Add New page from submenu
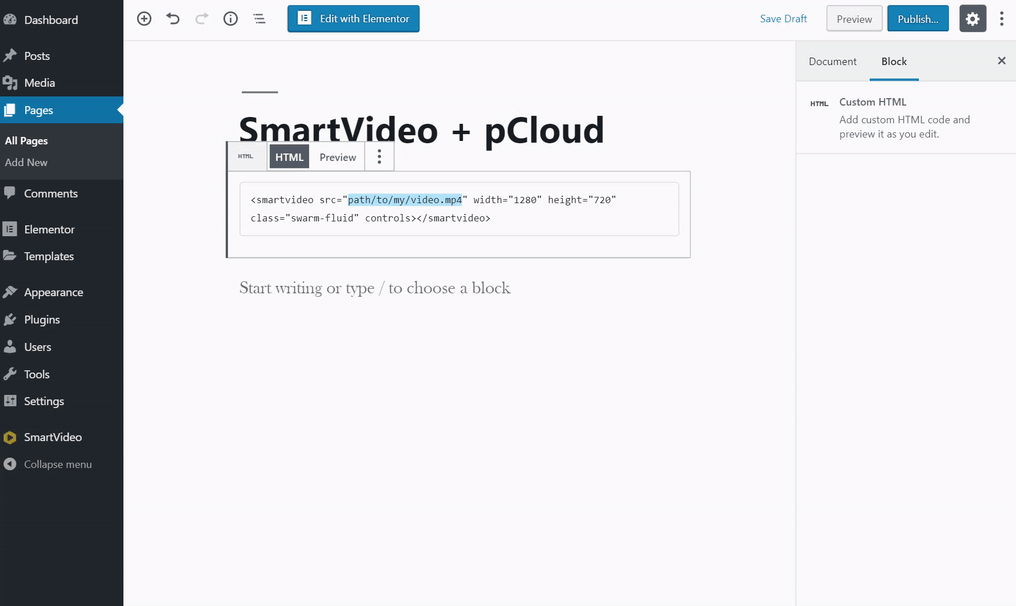Viewport: 1016px width, 606px height. coord(26,163)
